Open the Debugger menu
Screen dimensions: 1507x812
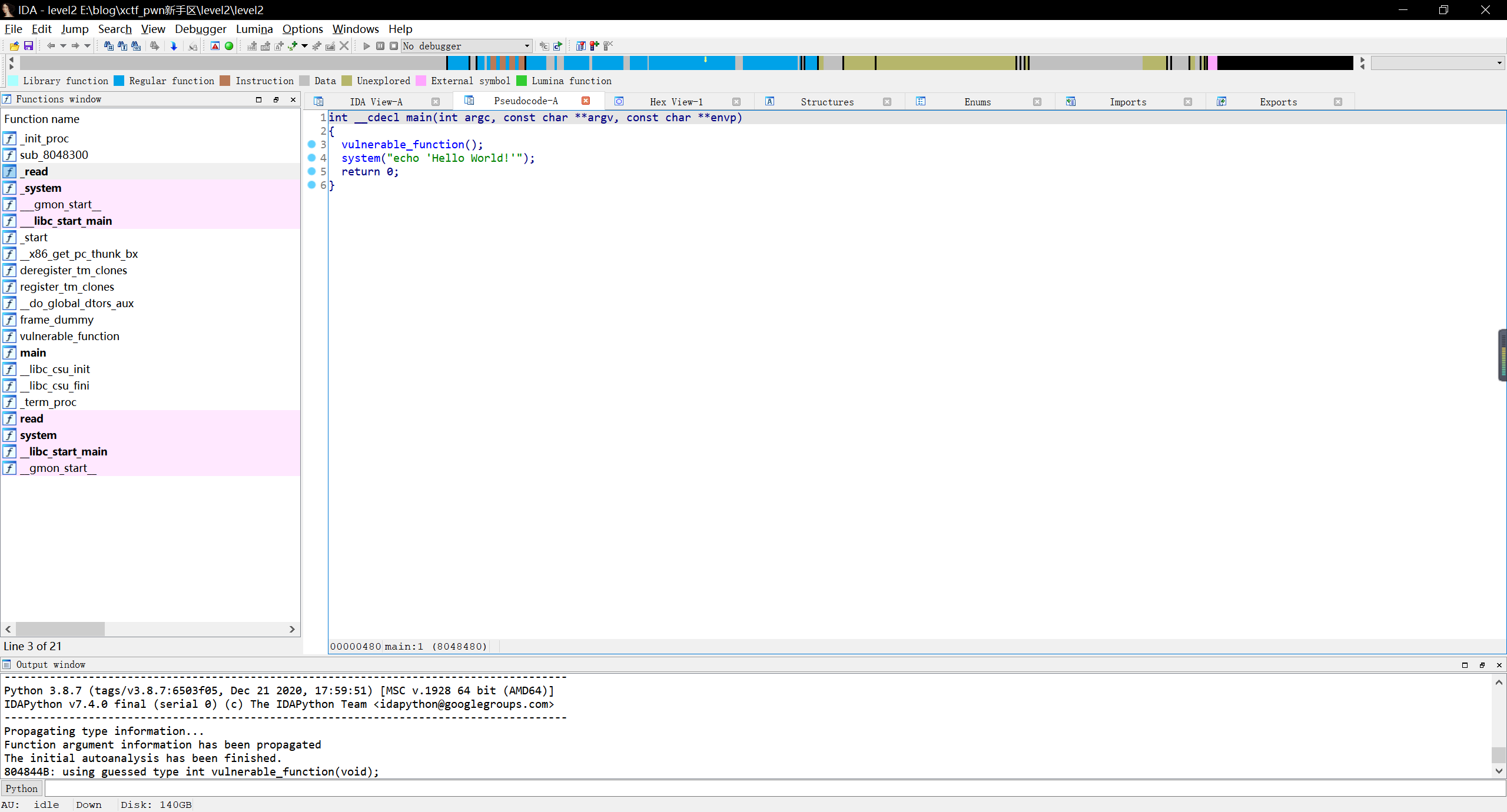pos(200,29)
